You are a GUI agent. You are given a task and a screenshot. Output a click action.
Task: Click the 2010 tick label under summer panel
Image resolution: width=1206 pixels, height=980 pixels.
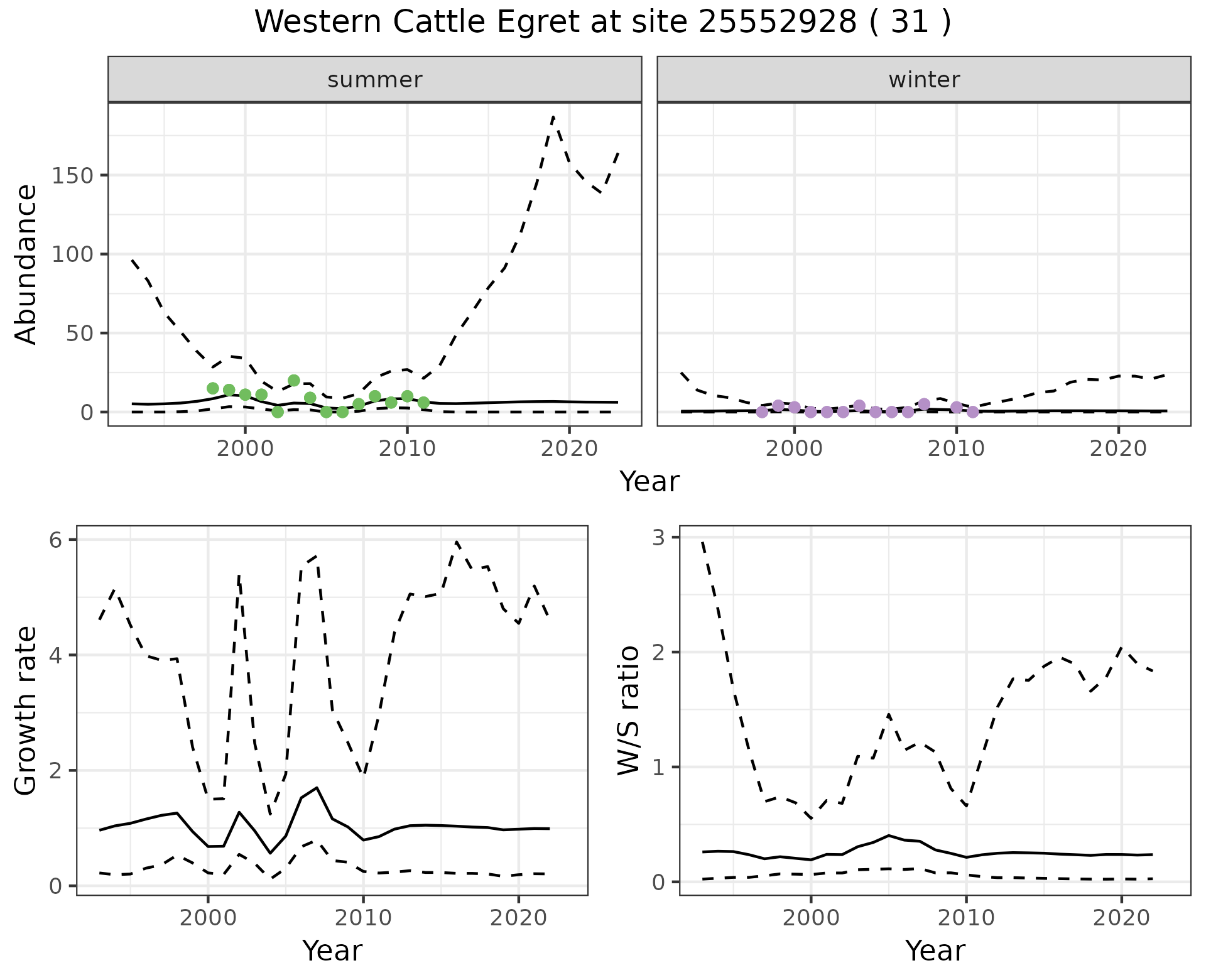[x=407, y=449]
